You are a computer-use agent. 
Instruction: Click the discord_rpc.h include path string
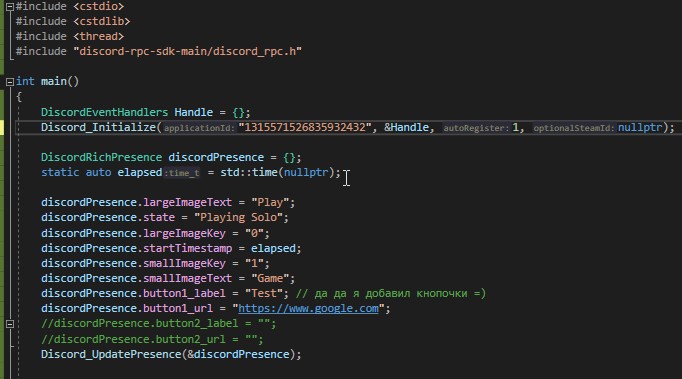pyautogui.click(x=187, y=51)
